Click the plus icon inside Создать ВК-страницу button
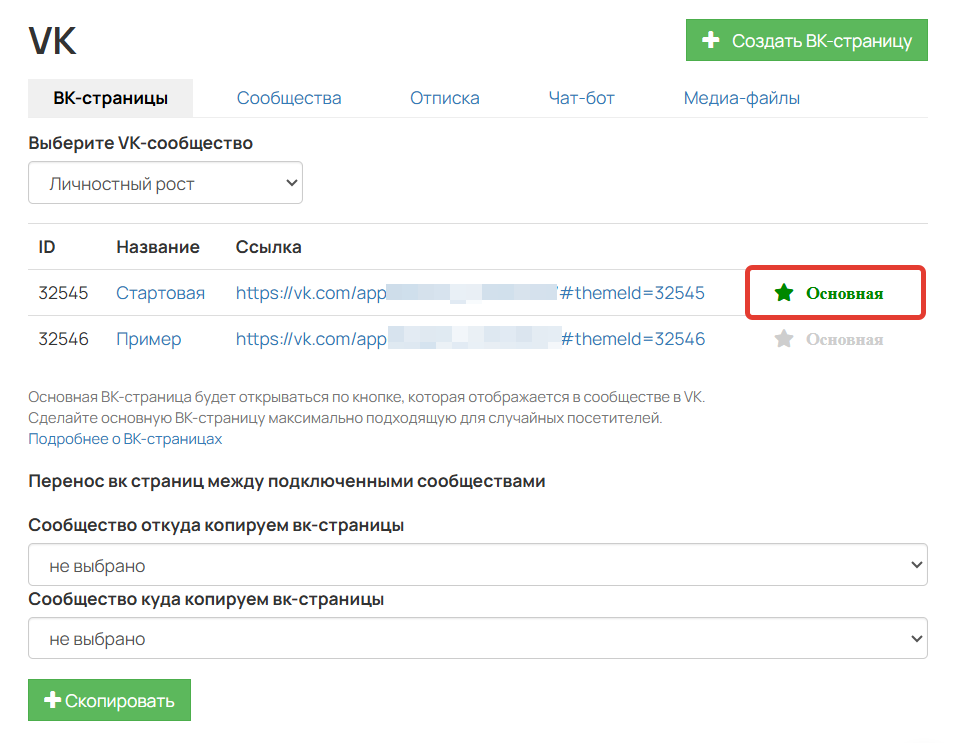 709,40
